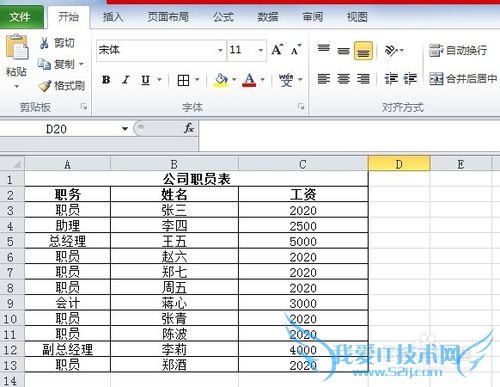Switch to the 开始 Home tab
Viewport: 500px width, 387px height.
tap(69, 17)
